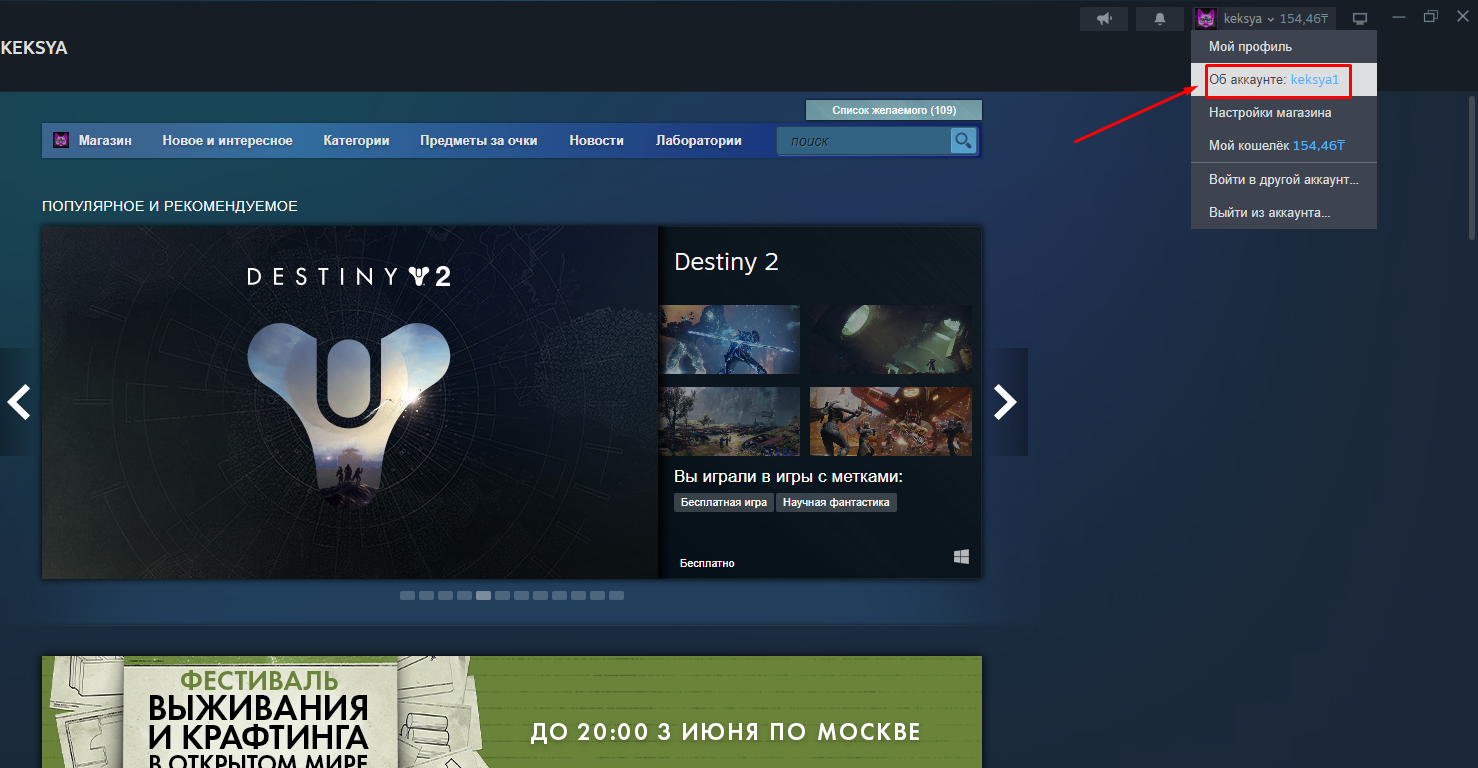This screenshot has height=768, width=1478.
Task: Open Об аккаунте: keksya1 entry
Action: point(1284,79)
